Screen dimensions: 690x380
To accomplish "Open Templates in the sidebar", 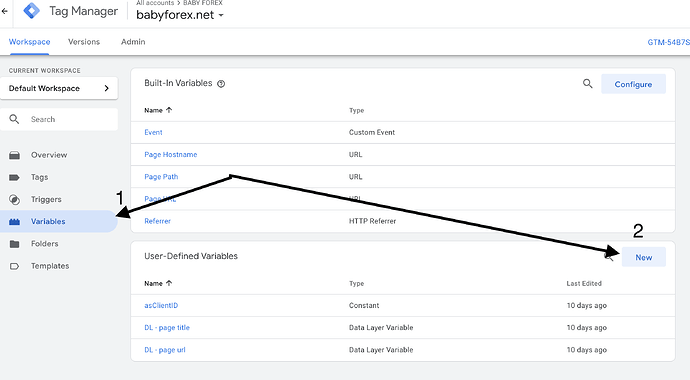I will [50, 266].
